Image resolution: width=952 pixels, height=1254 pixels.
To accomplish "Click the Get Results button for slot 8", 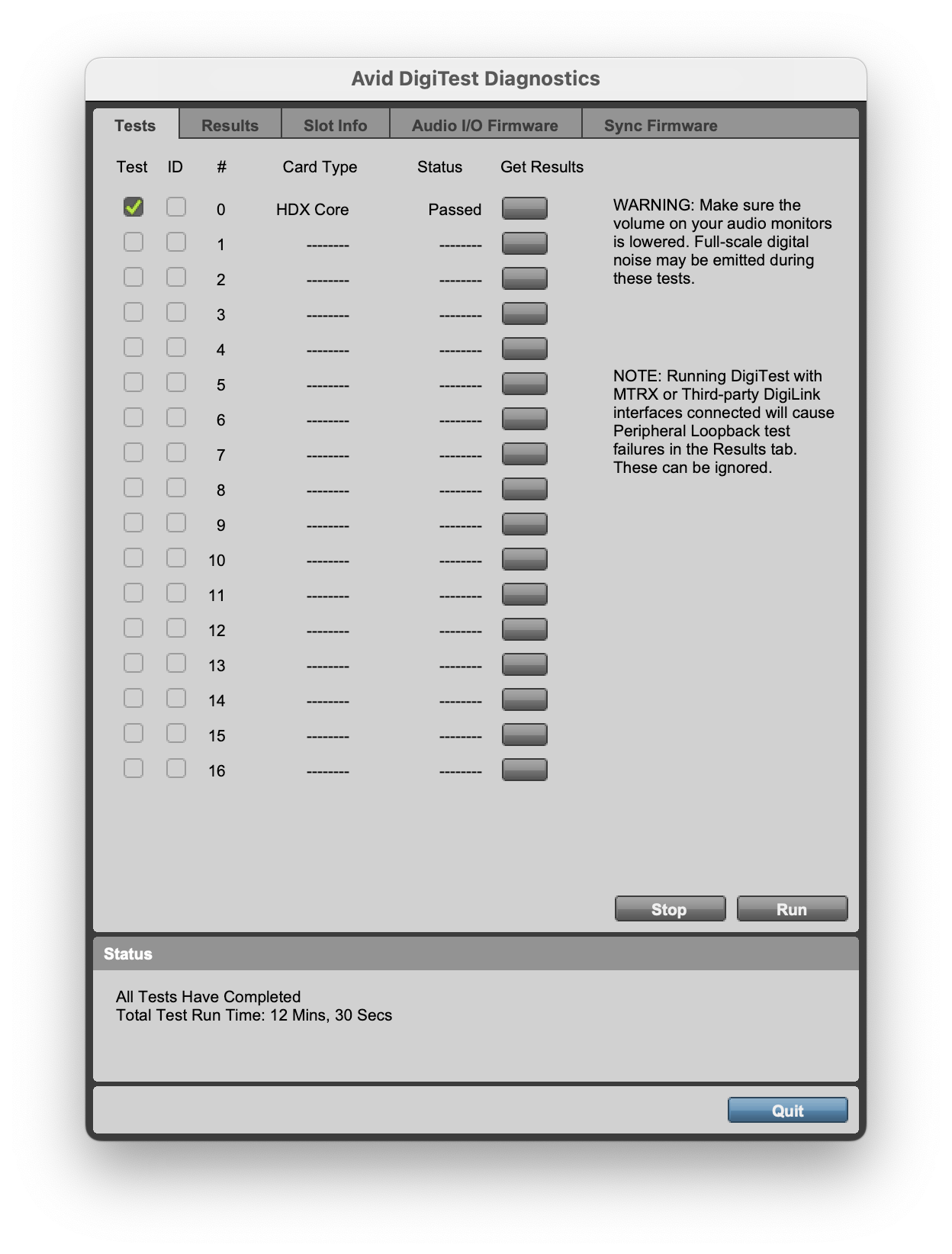I will tap(525, 489).
